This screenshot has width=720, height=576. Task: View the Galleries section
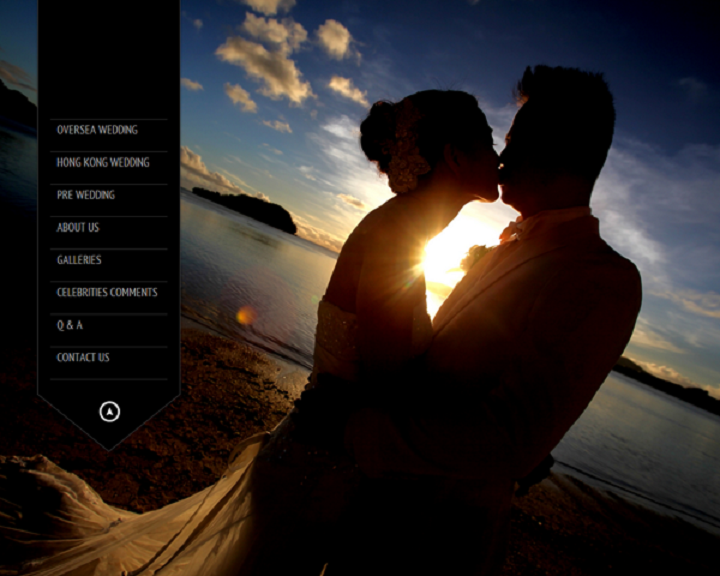79,260
